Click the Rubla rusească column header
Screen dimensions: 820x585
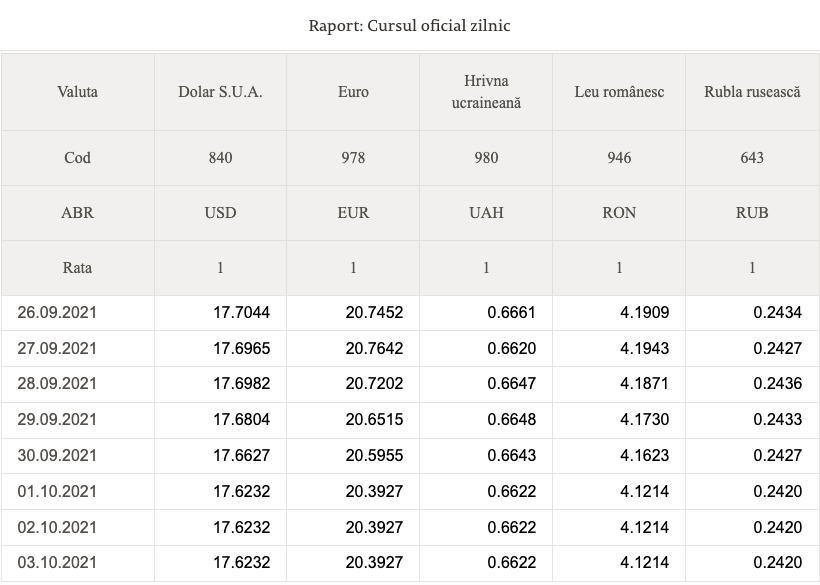[x=752, y=92]
